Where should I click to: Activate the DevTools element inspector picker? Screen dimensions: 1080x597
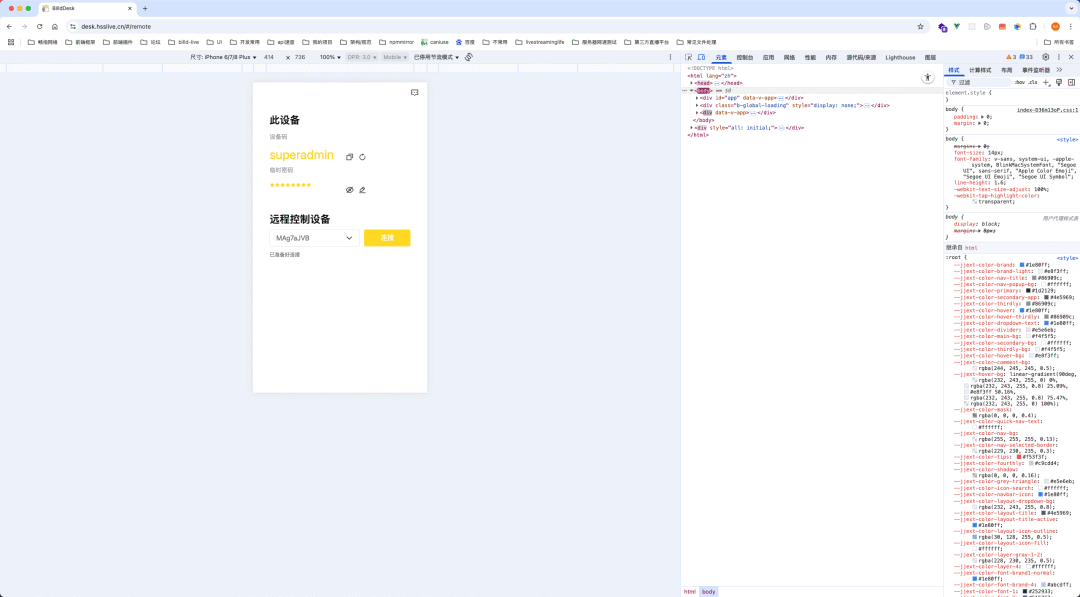coord(689,57)
